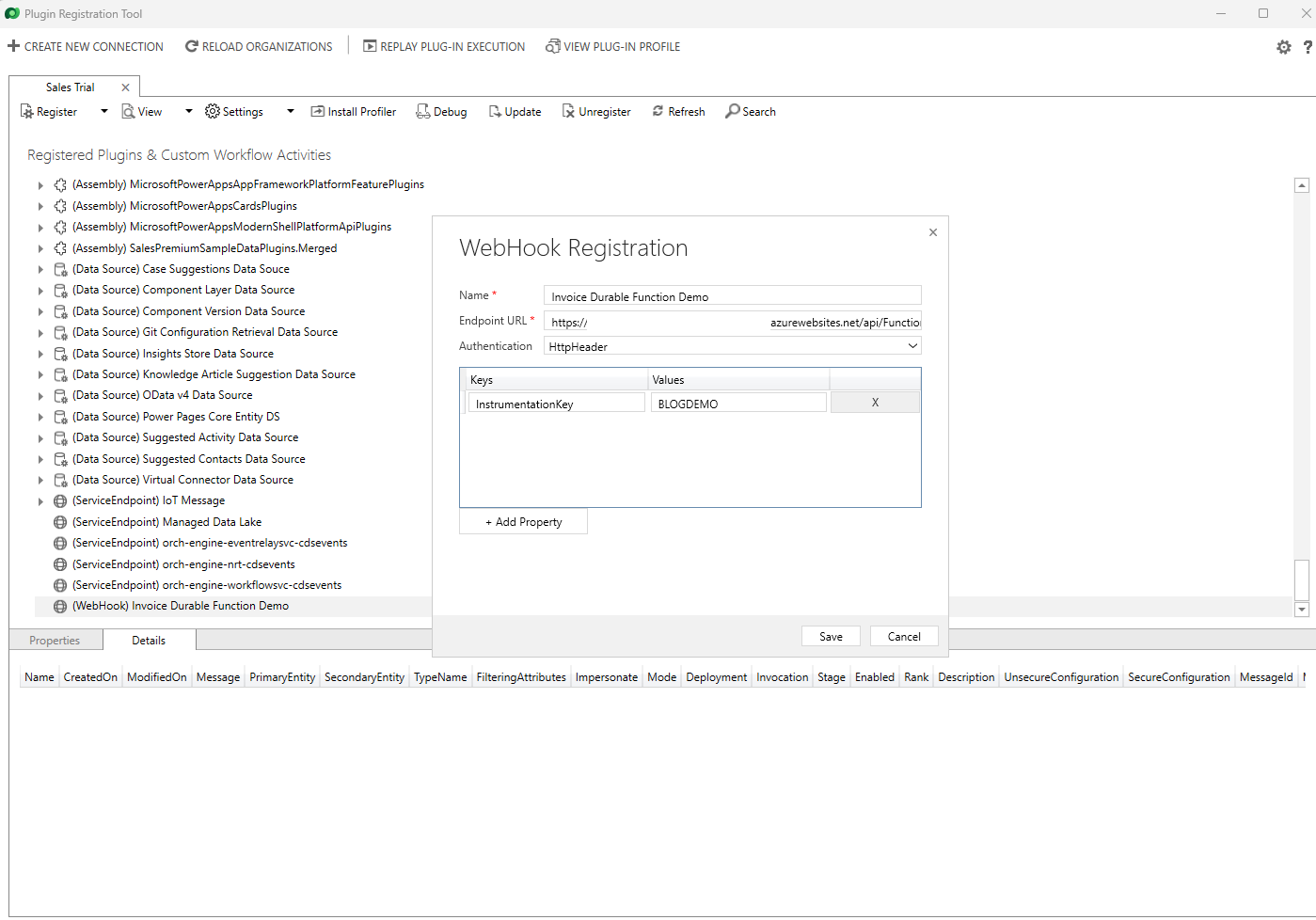Open the settings gear at top right

[1283, 47]
